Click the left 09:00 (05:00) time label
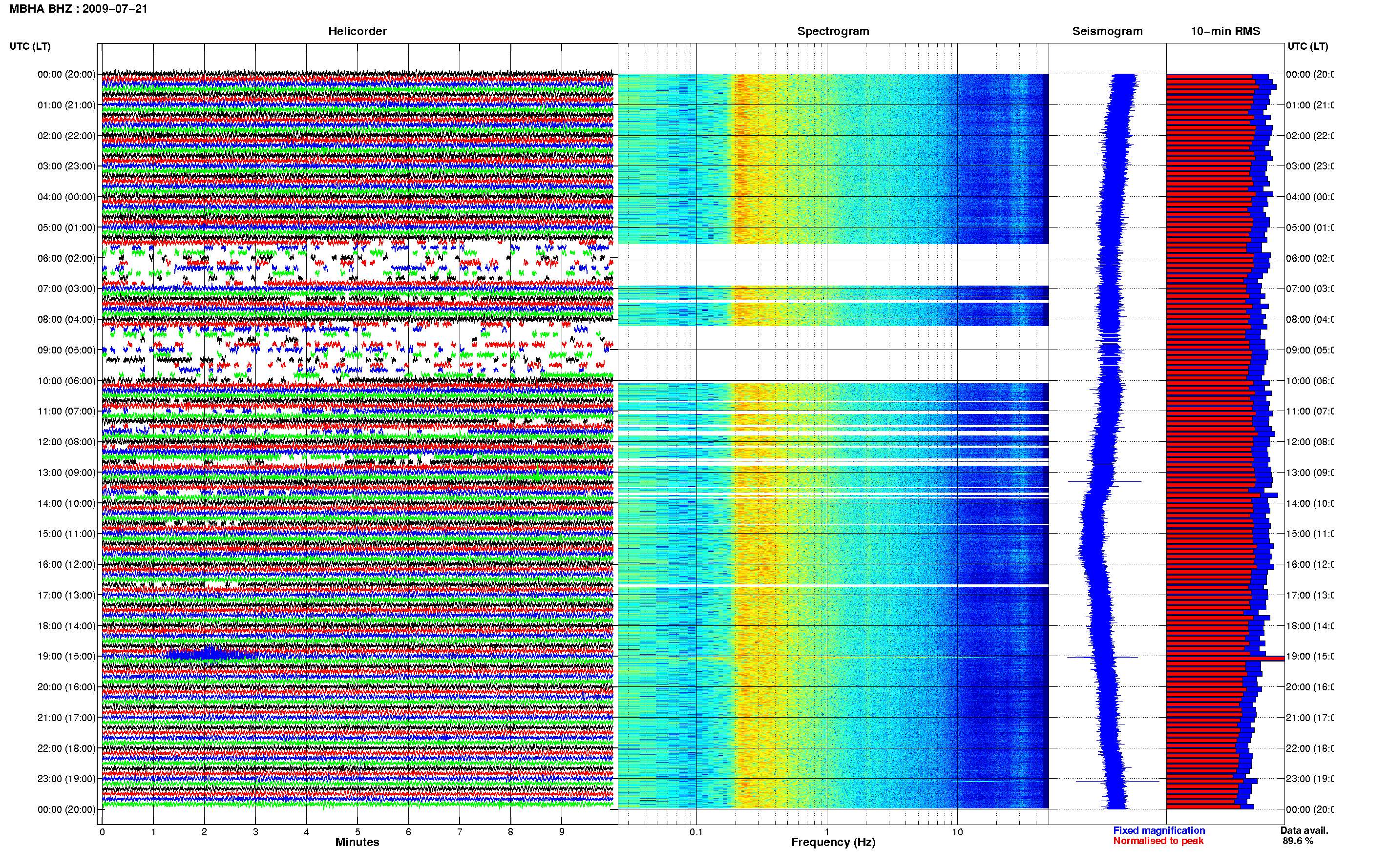The height and width of the screenshot is (868, 1389). coord(66,350)
